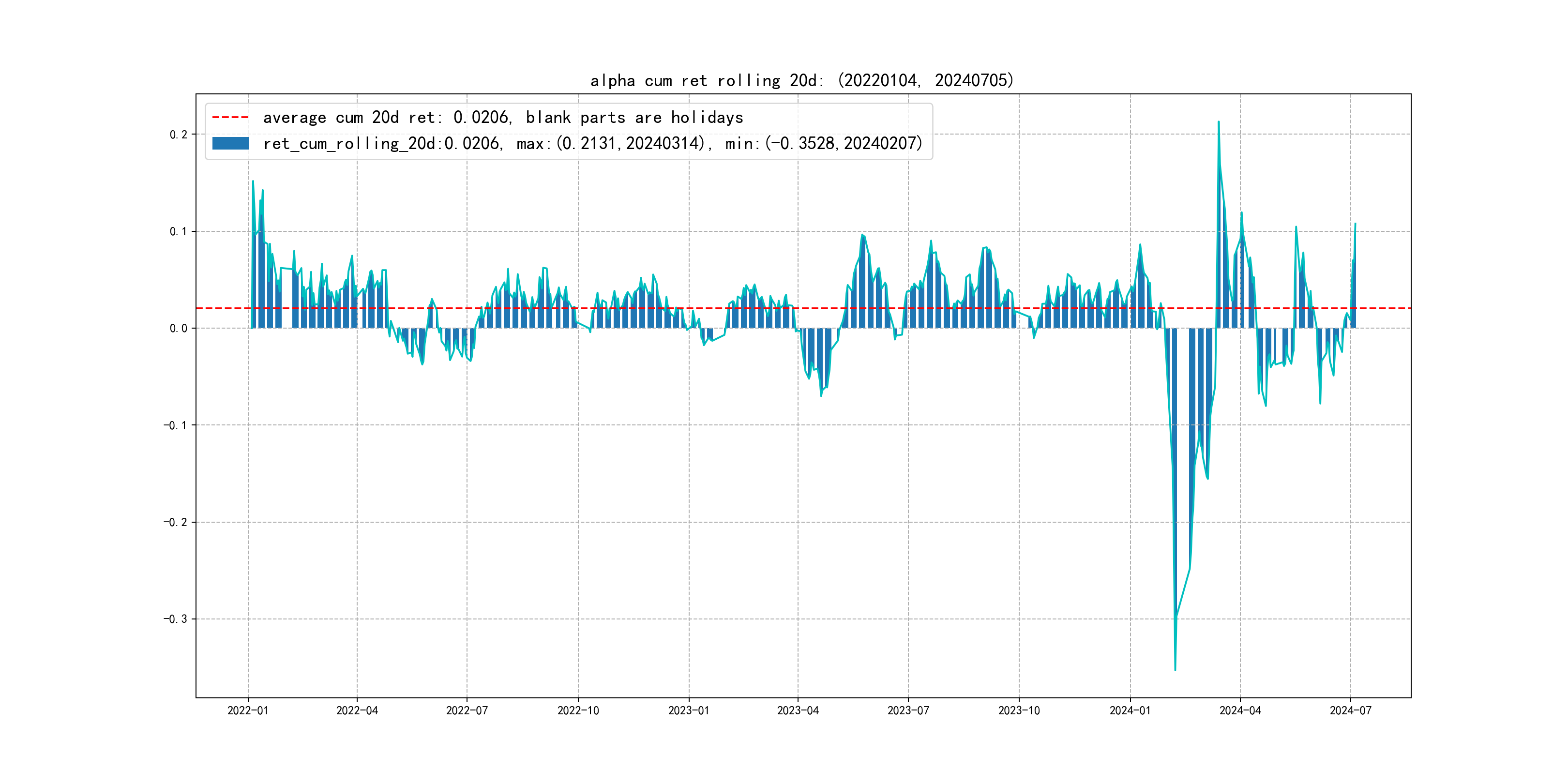Click the blue bar legend swatch
1568x784 pixels.
coord(230,144)
